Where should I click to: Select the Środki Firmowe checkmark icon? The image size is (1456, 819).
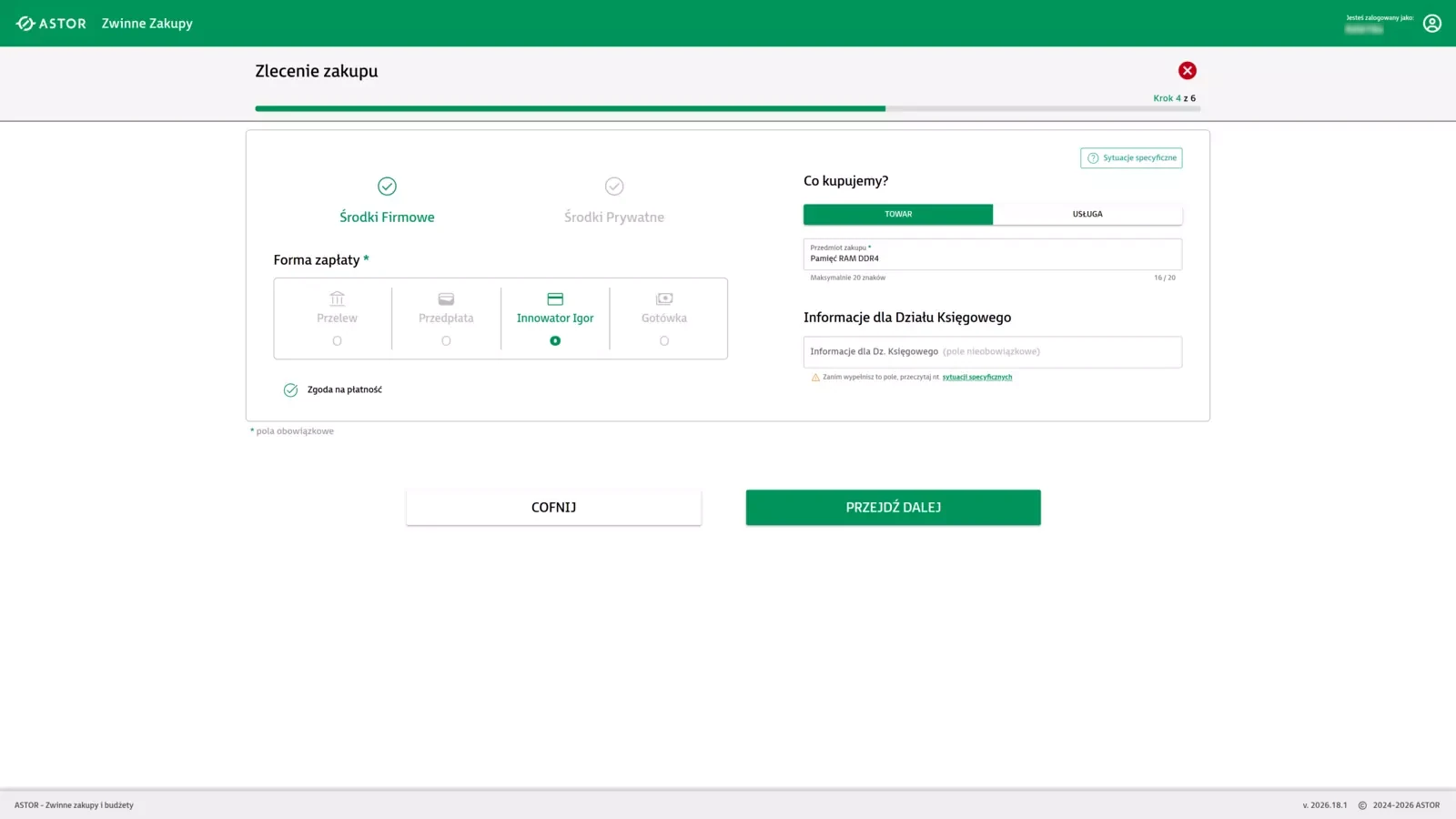coord(387,187)
